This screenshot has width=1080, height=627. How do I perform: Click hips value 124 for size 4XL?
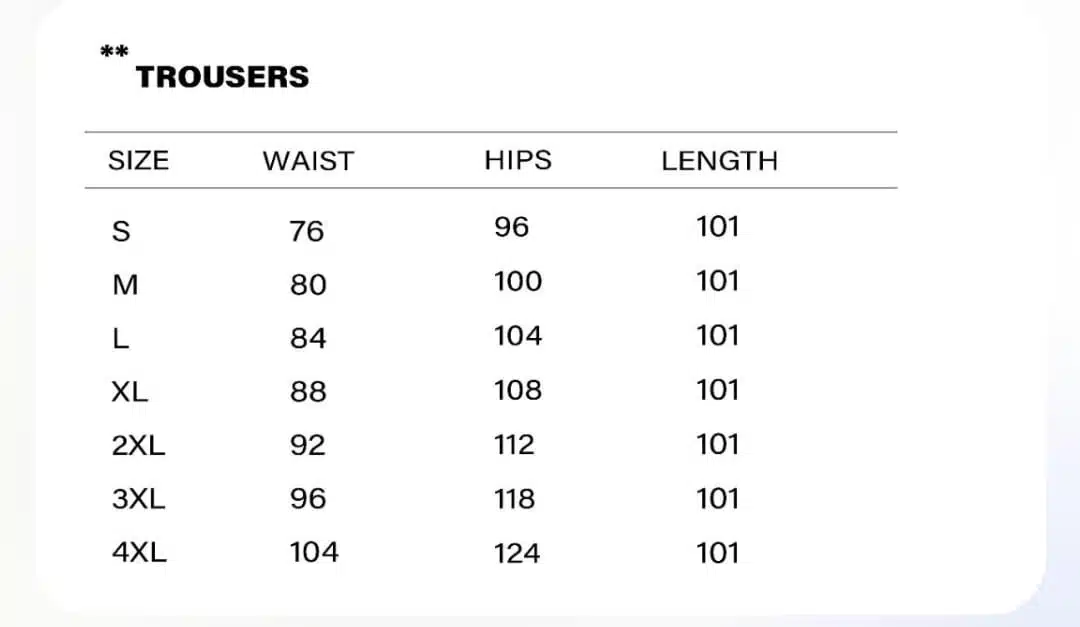pyautogui.click(x=517, y=553)
